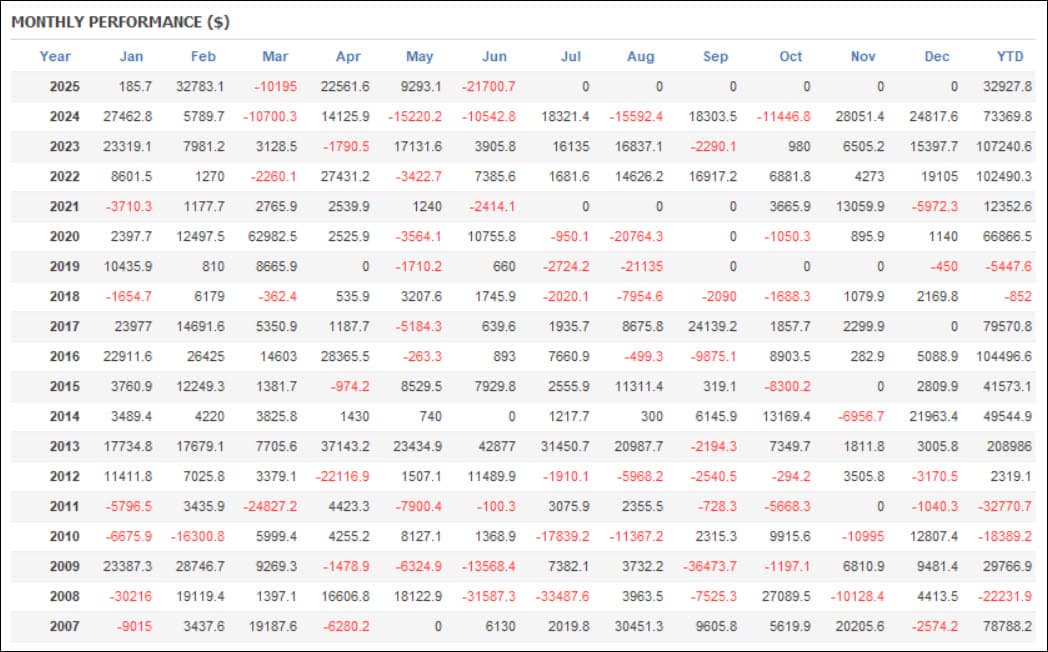Click the 2013 year row label

(64, 446)
